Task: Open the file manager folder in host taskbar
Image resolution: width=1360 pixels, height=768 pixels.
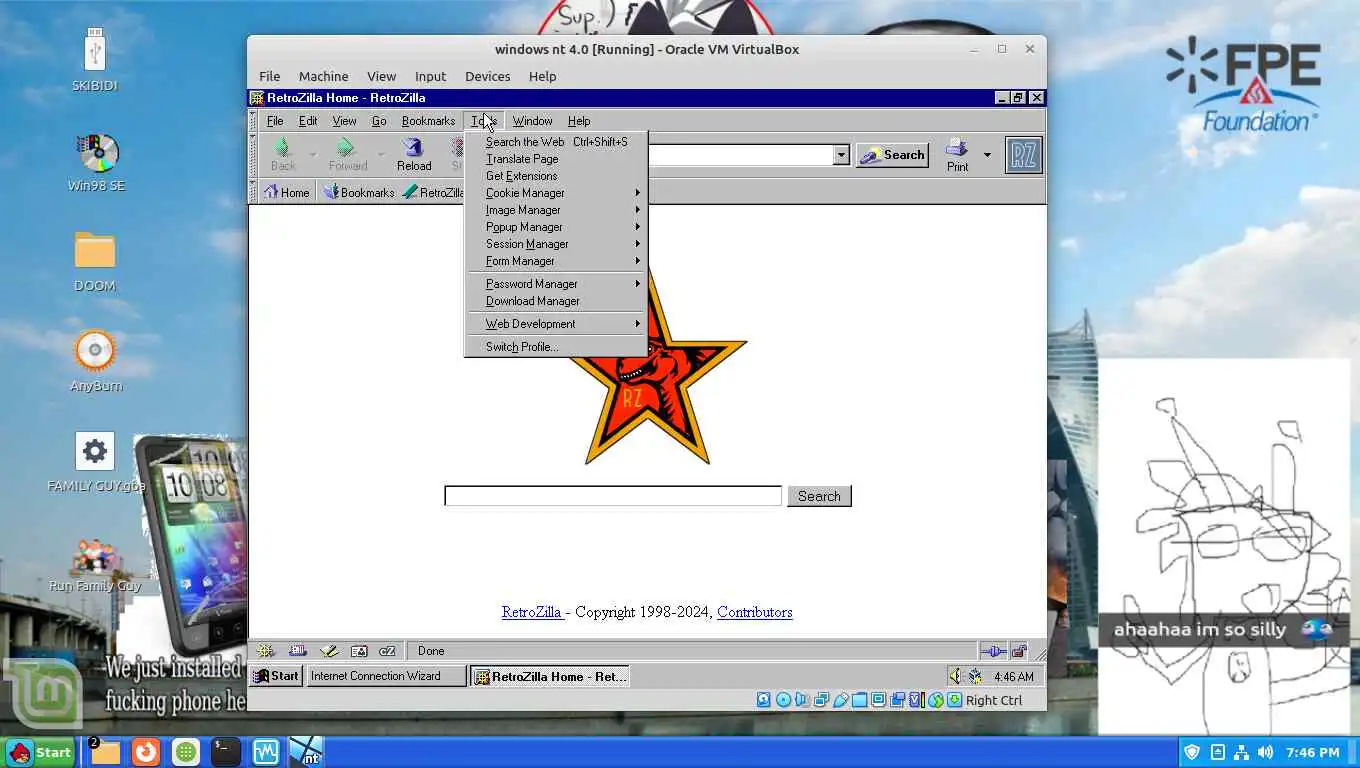Action: [x=105, y=752]
